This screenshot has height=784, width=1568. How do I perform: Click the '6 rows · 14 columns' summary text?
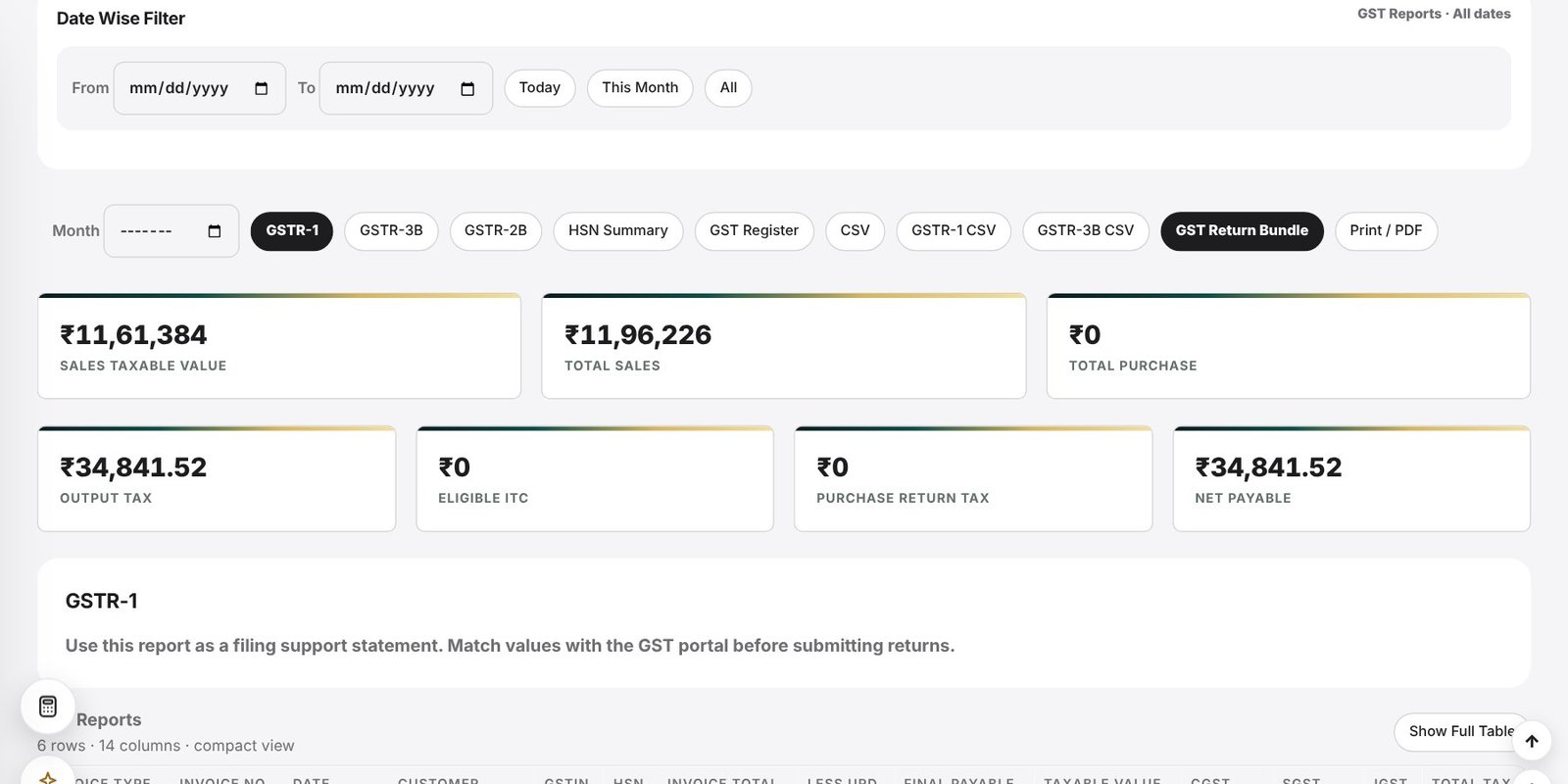(166, 746)
